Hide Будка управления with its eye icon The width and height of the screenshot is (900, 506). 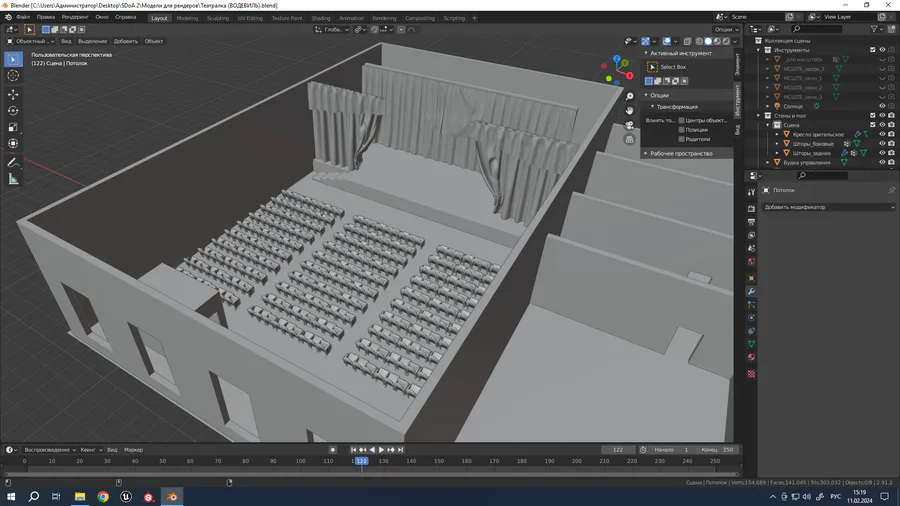[882, 162]
